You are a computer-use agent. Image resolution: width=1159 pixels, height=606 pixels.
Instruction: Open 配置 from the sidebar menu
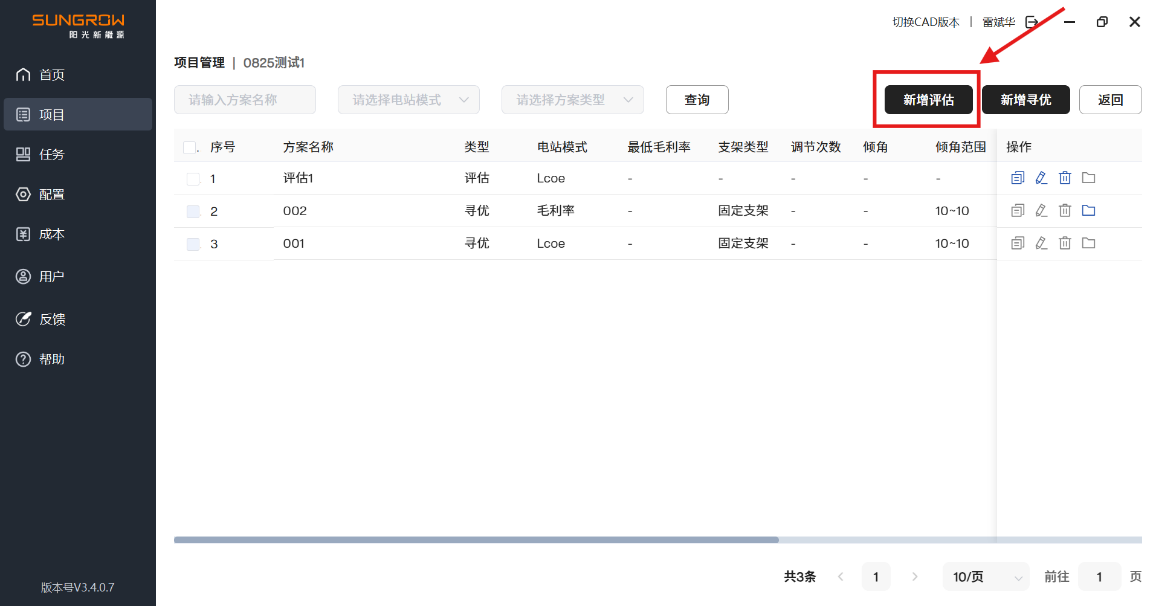tap(52, 194)
